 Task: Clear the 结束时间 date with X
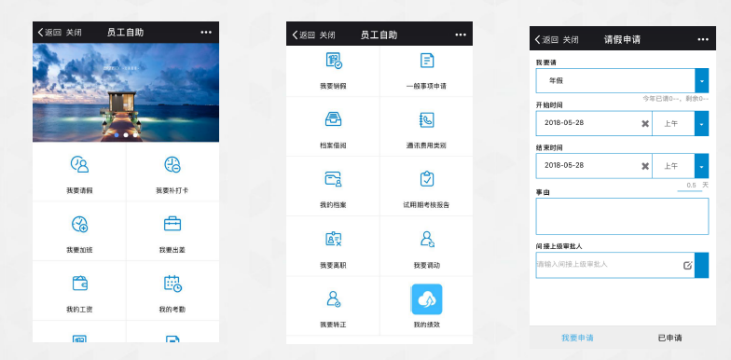[645, 166]
